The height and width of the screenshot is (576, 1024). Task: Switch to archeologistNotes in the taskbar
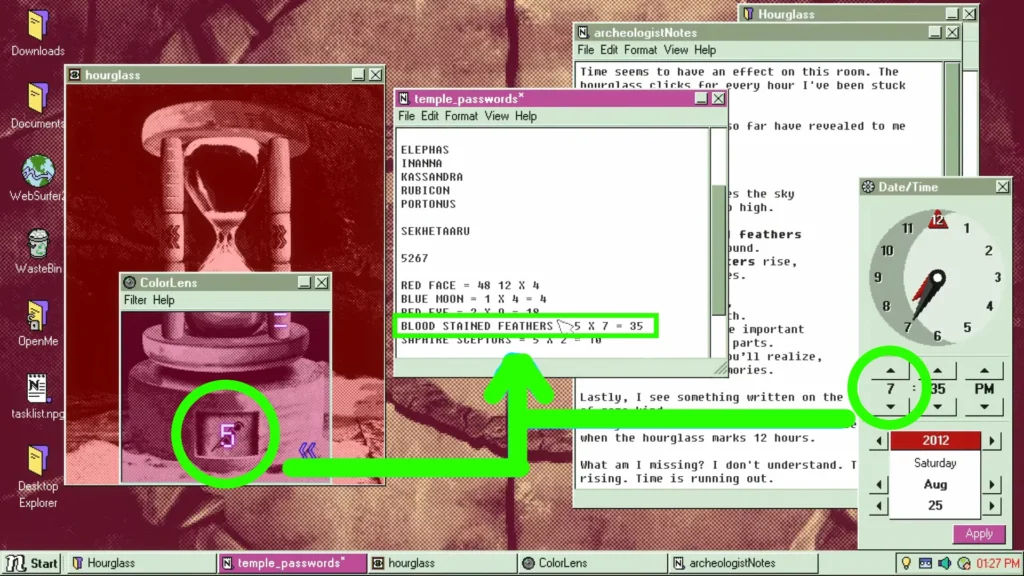pos(743,563)
